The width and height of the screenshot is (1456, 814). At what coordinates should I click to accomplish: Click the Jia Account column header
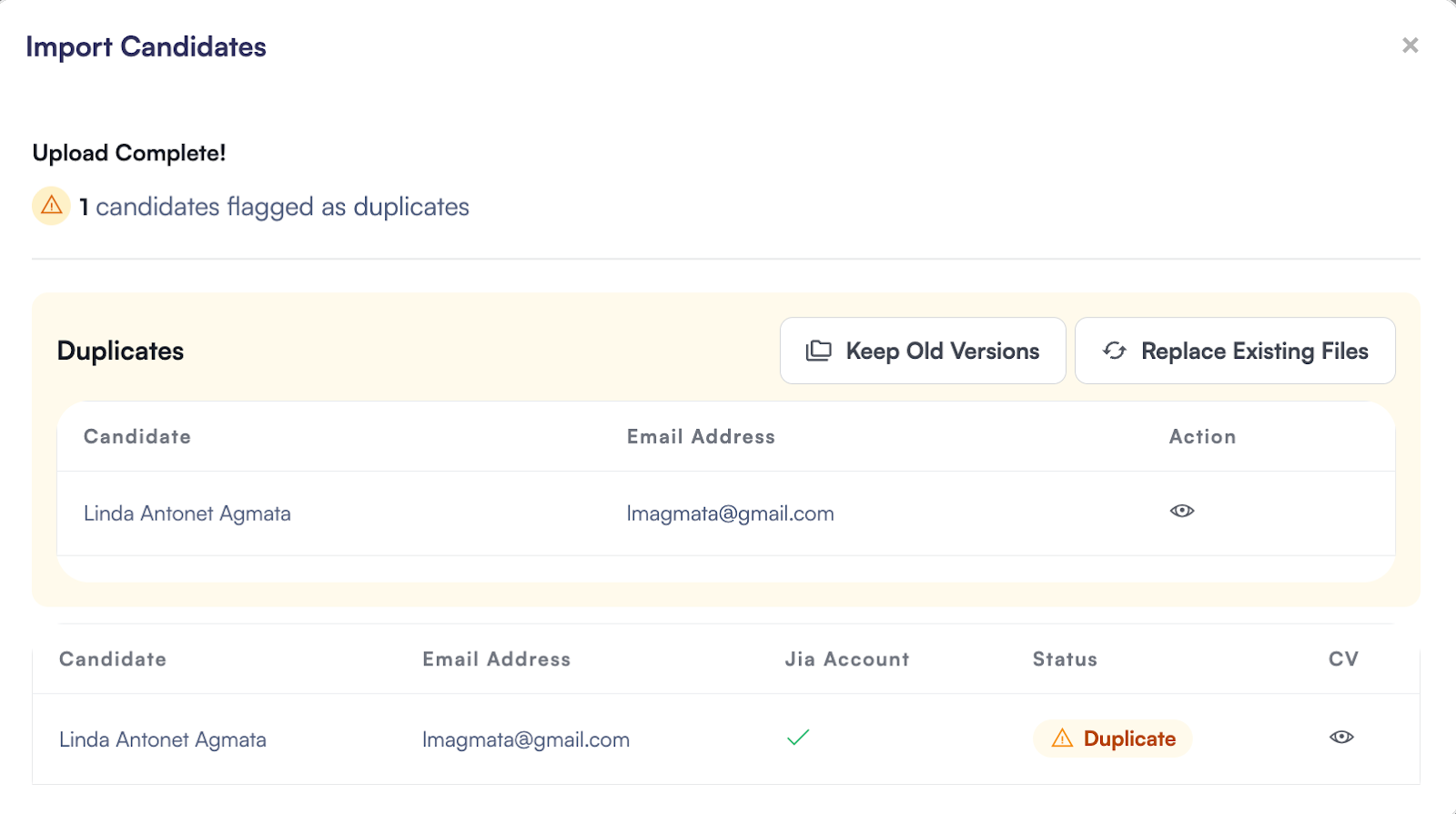[x=846, y=659]
